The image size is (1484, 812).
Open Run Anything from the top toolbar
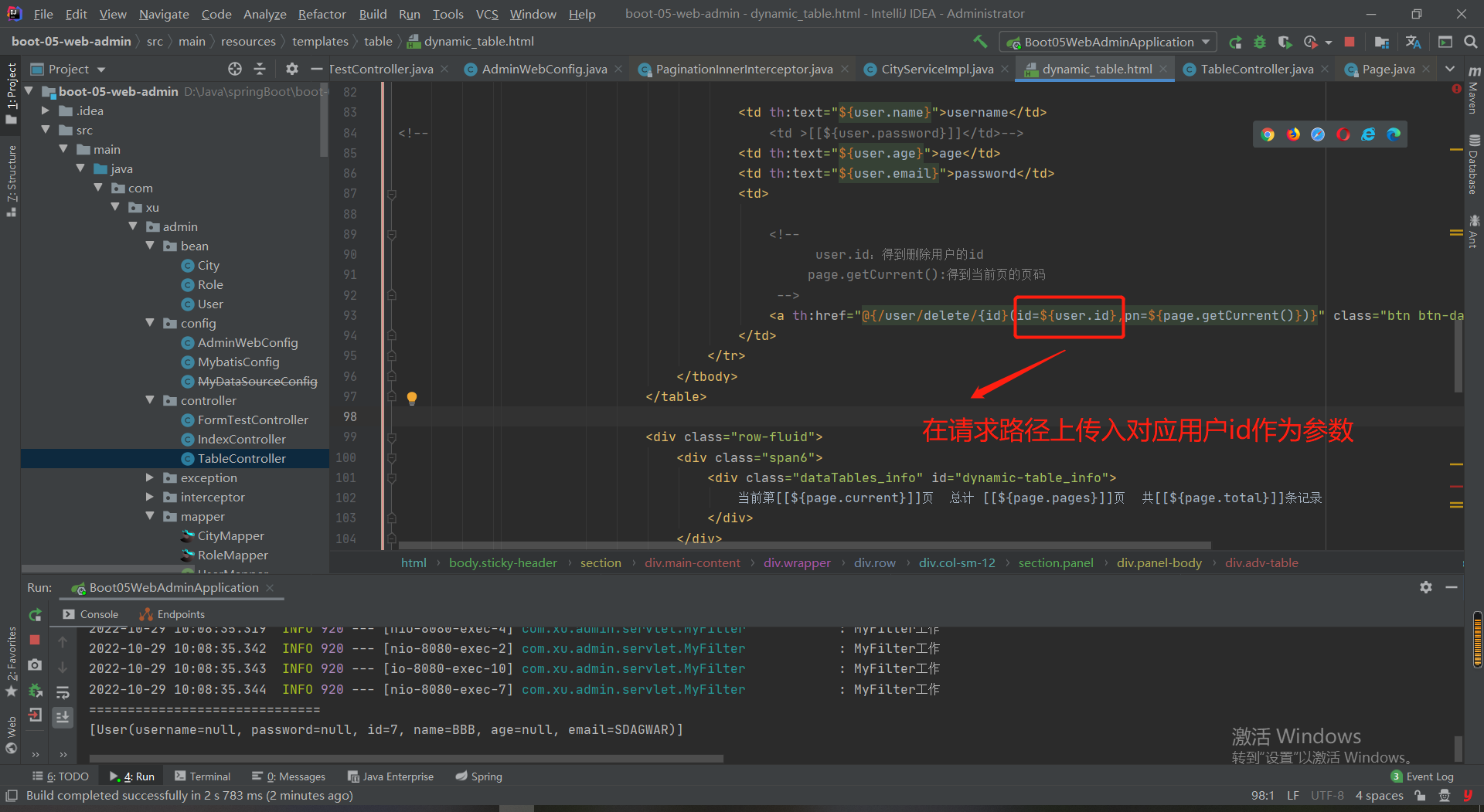coord(1445,42)
